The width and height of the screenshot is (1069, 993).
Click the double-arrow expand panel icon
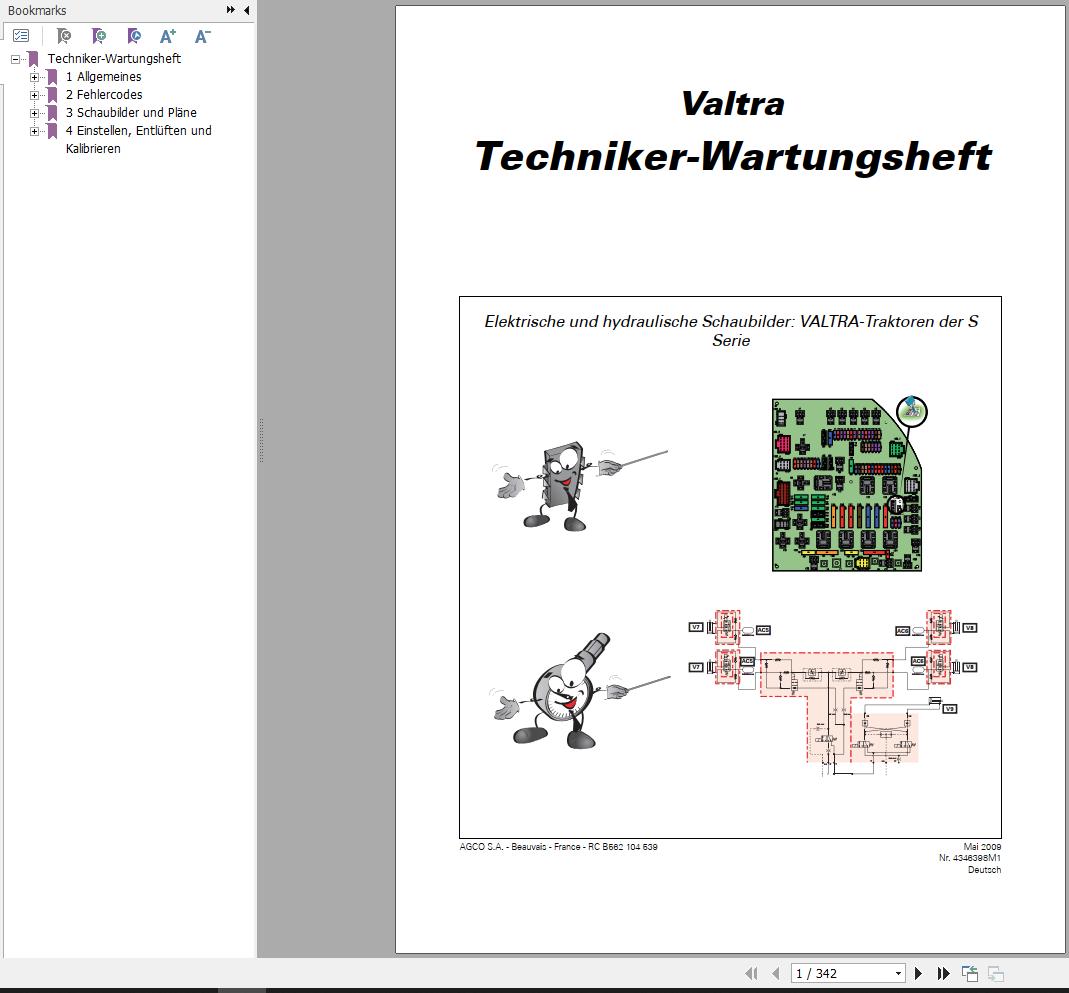point(230,10)
